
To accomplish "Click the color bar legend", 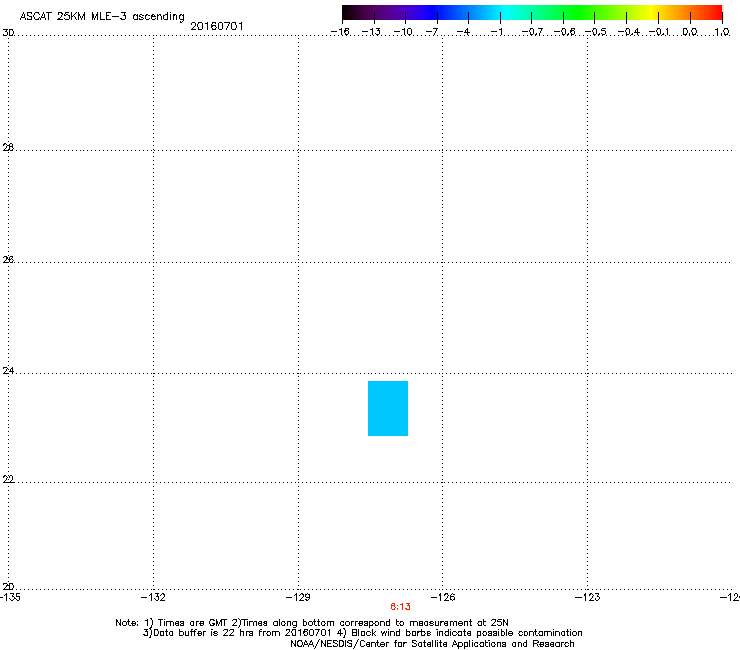I will point(532,13).
